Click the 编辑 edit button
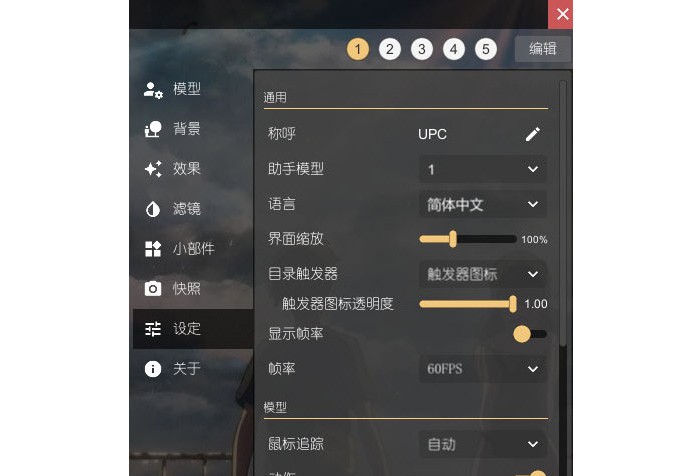 pos(543,49)
